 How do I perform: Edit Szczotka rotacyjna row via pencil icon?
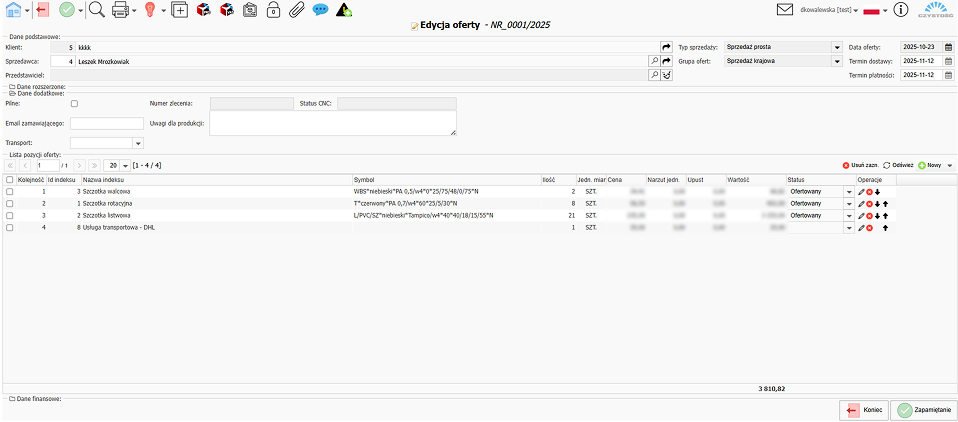point(861,203)
